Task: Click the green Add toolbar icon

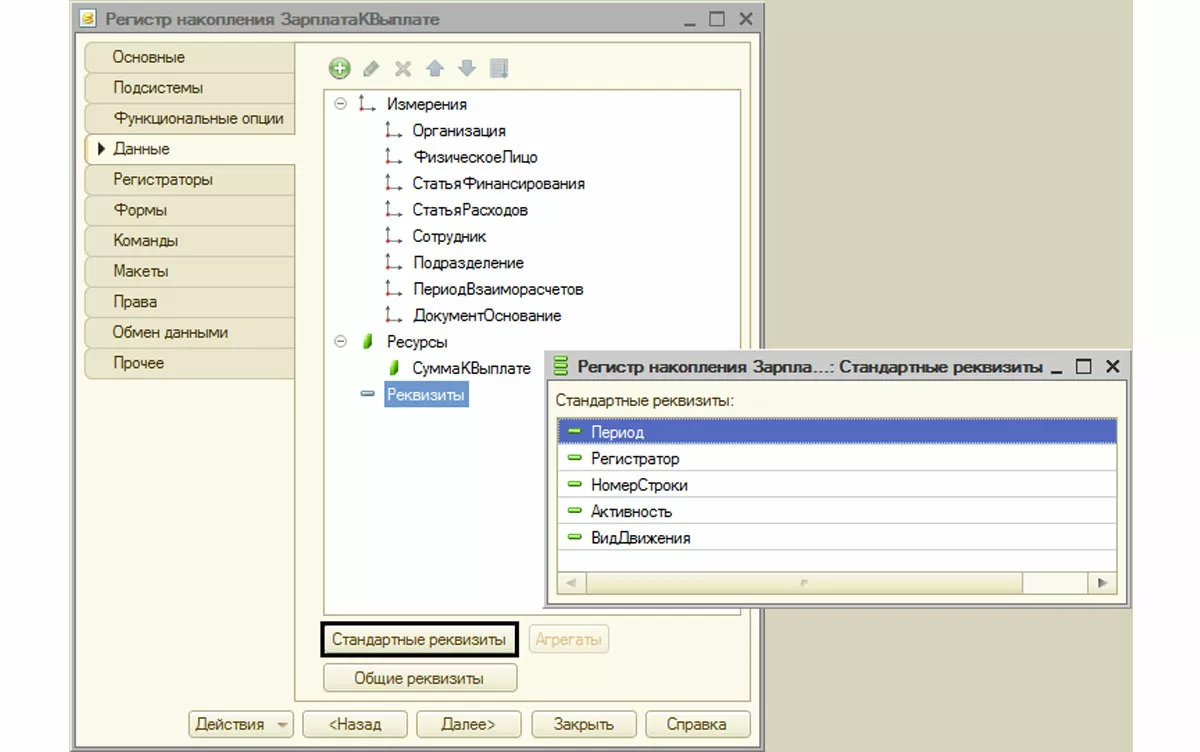Action: pyautogui.click(x=340, y=69)
